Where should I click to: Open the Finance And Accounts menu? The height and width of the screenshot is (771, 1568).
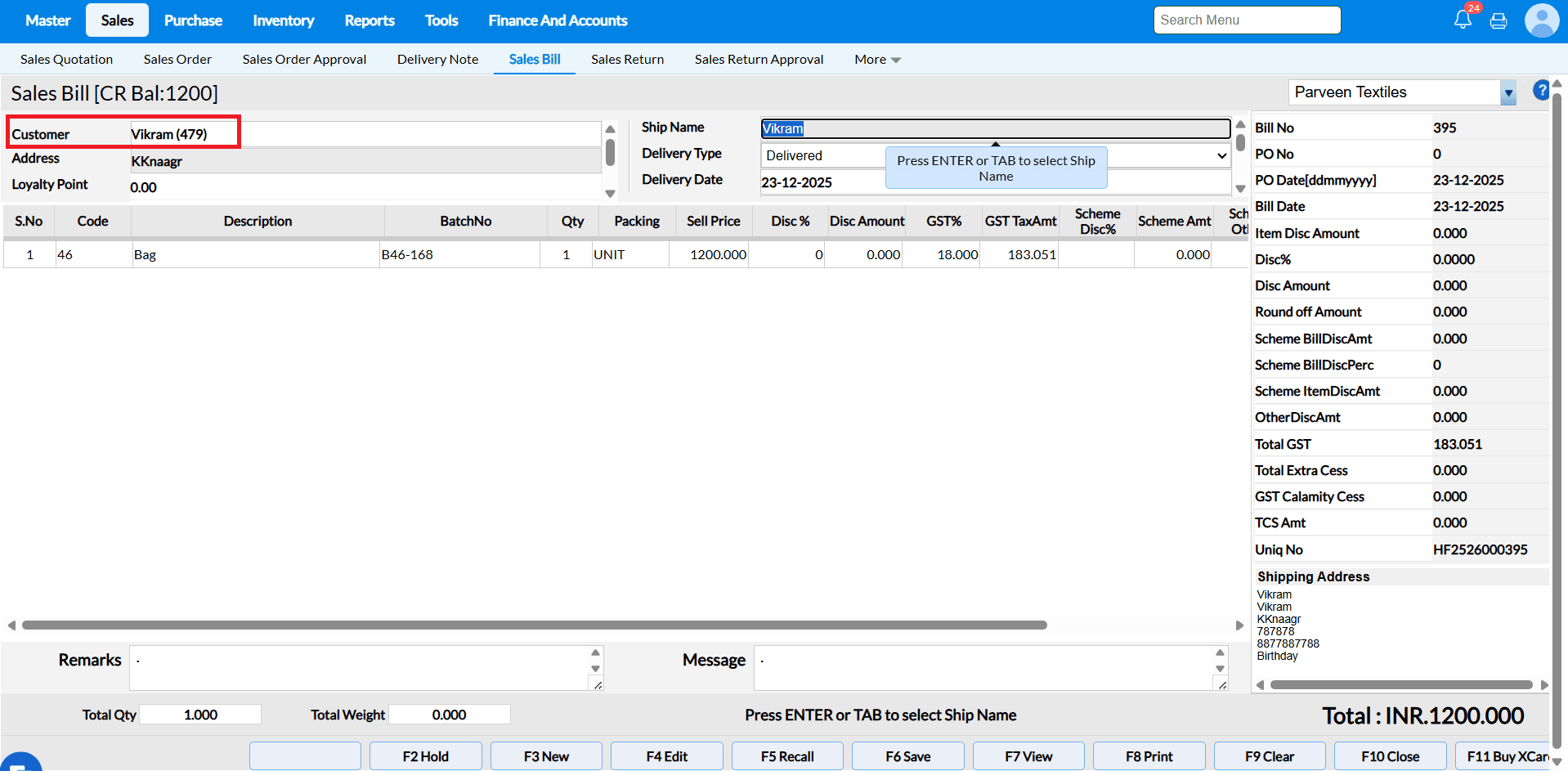coord(558,20)
